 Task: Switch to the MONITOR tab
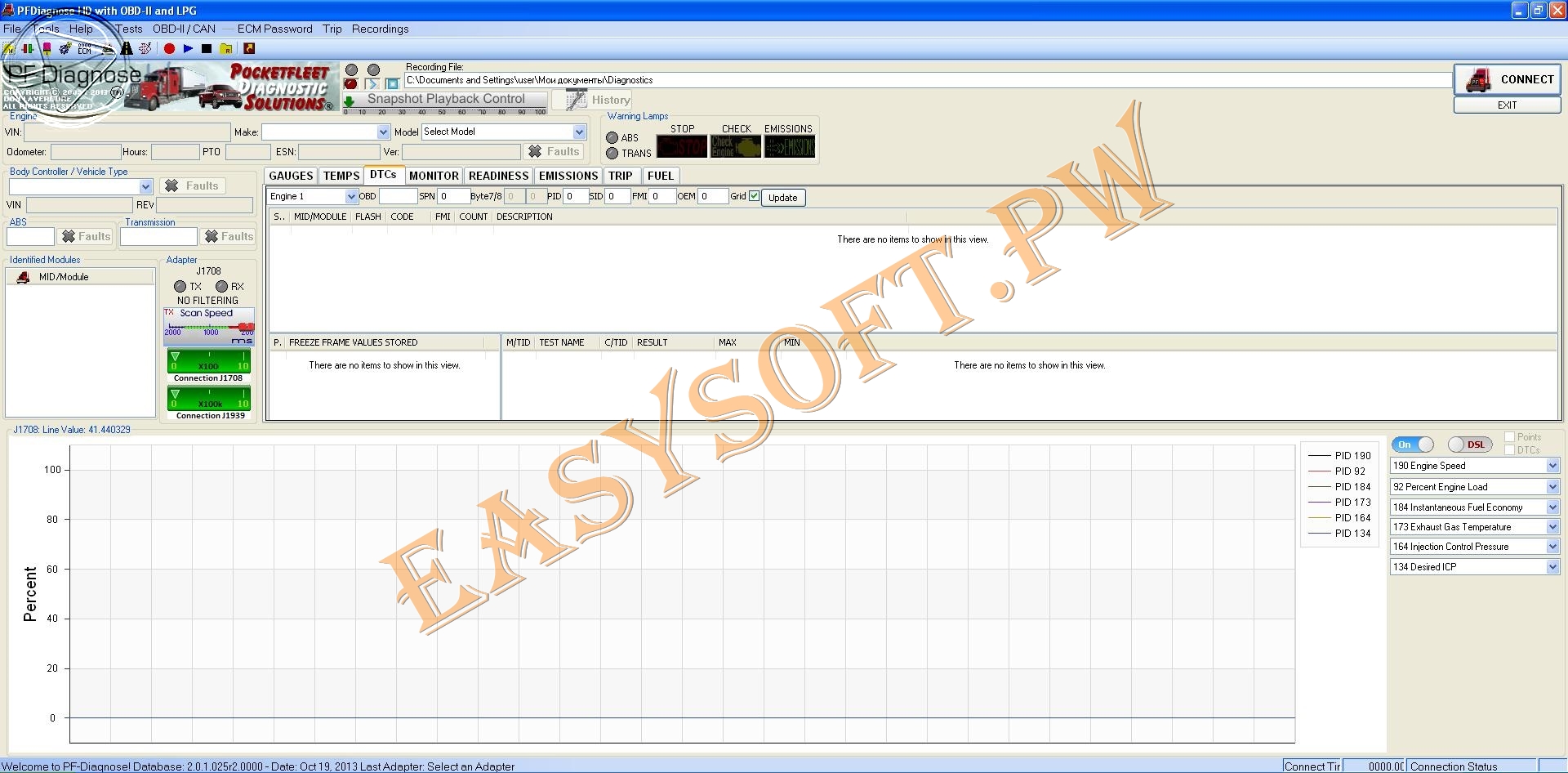tap(434, 176)
